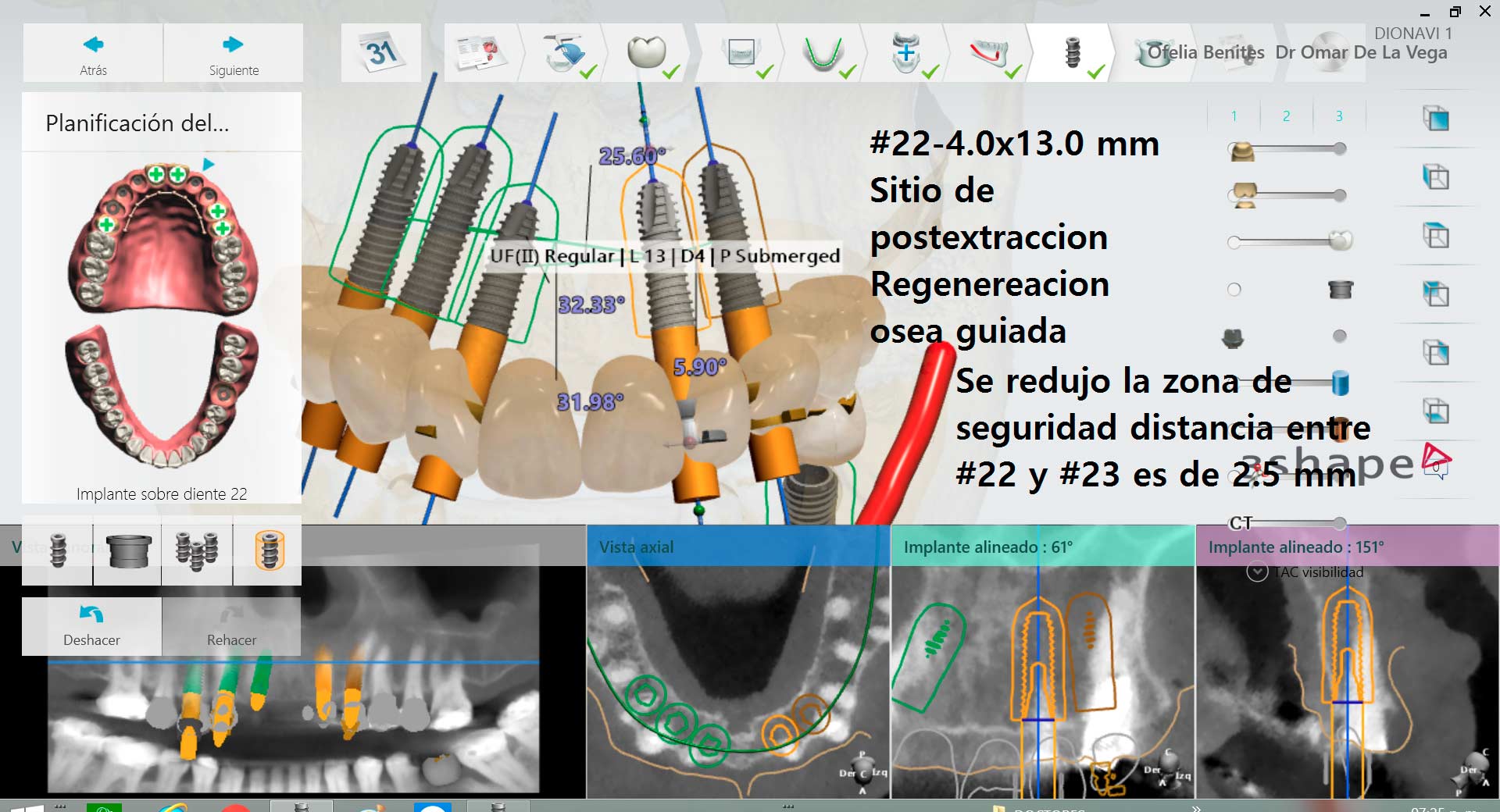Open the nerve canal tracing workflow step
Image resolution: width=1500 pixels, height=812 pixels.
[989, 53]
